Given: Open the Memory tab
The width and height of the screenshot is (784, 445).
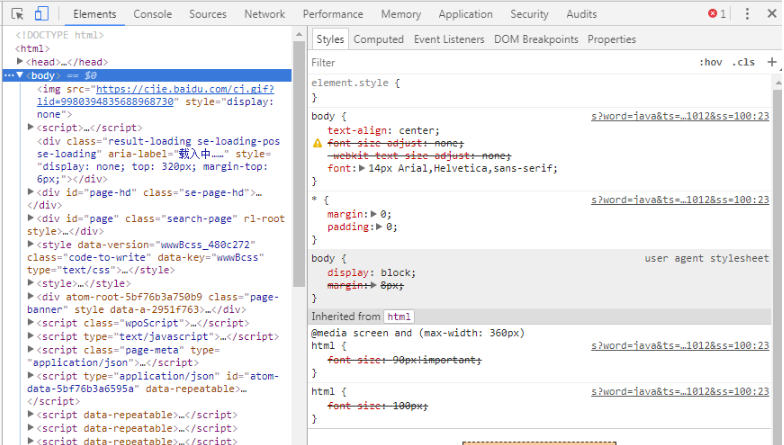Looking at the screenshot, I should 400,14.
